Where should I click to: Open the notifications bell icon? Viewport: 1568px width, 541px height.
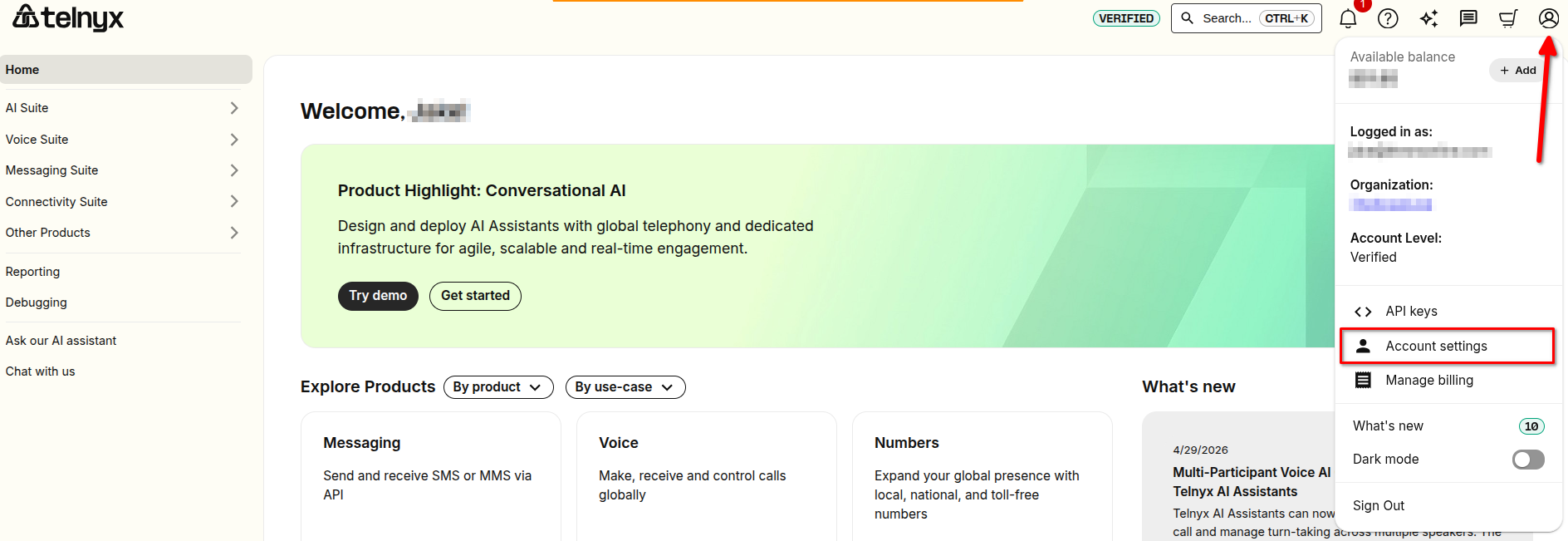click(1348, 18)
